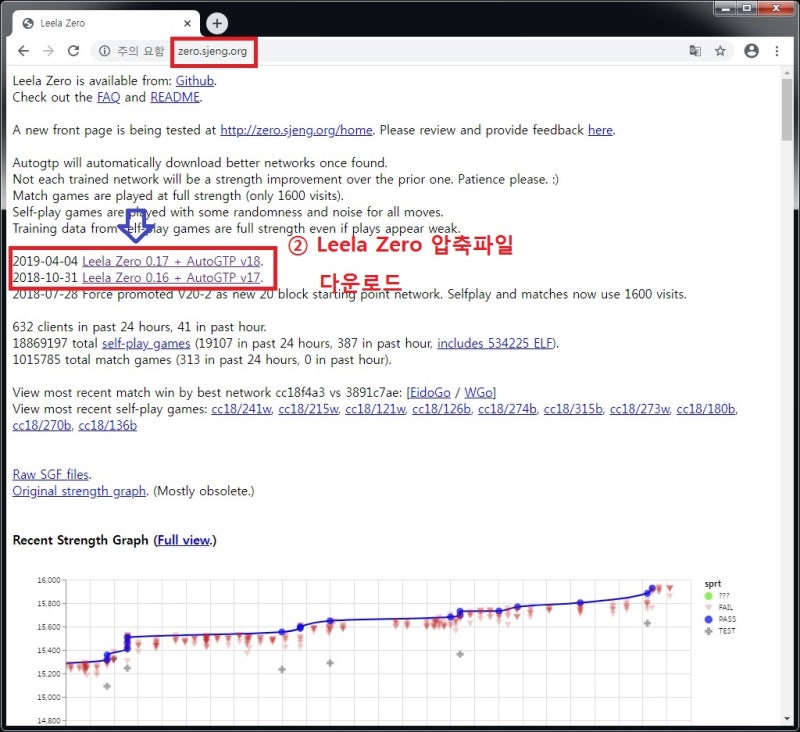Open the page translate feature
800x732 pixels.
[x=695, y=52]
